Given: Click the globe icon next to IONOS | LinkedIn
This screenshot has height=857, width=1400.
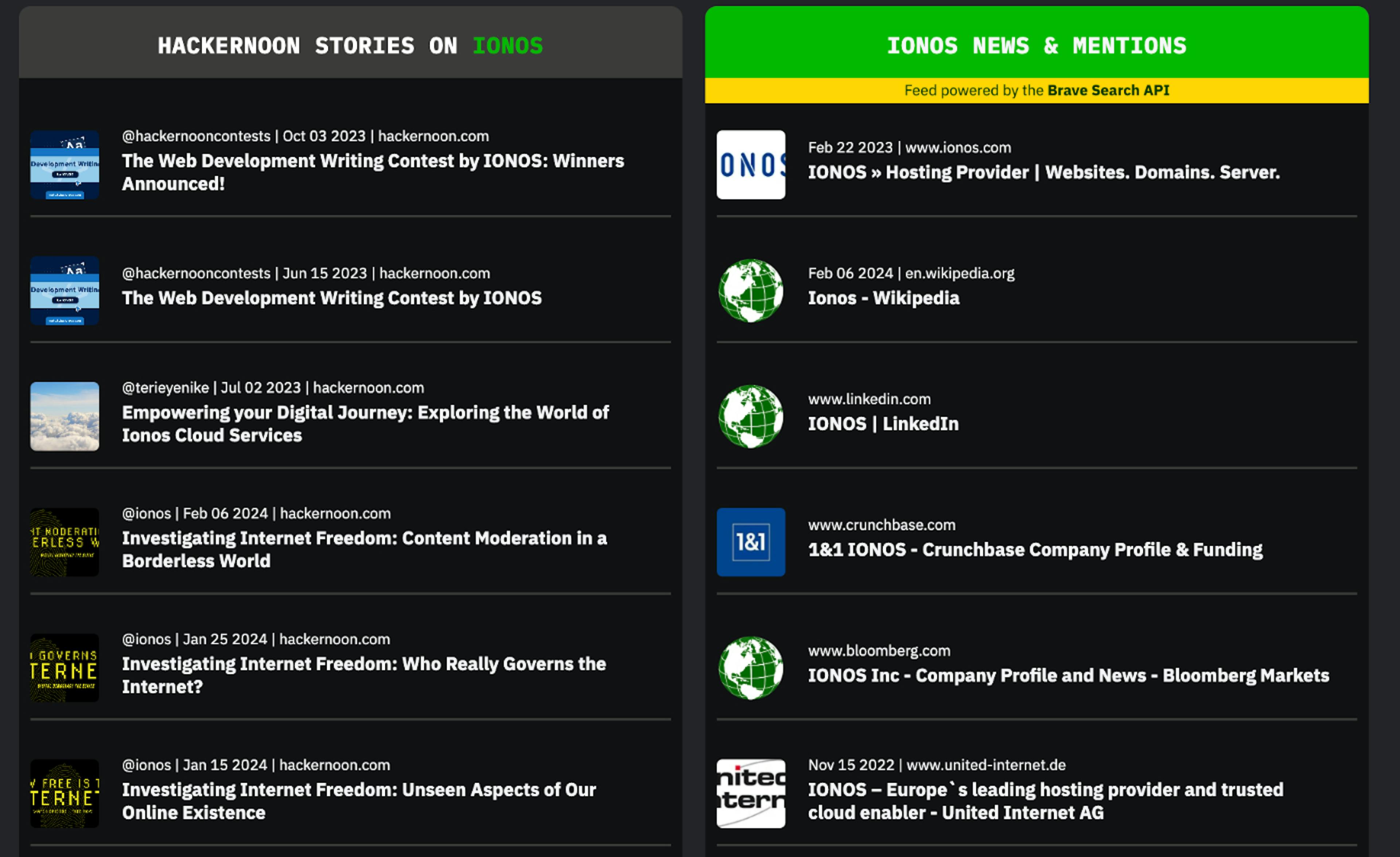Looking at the screenshot, I should pyautogui.click(x=751, y=416).
